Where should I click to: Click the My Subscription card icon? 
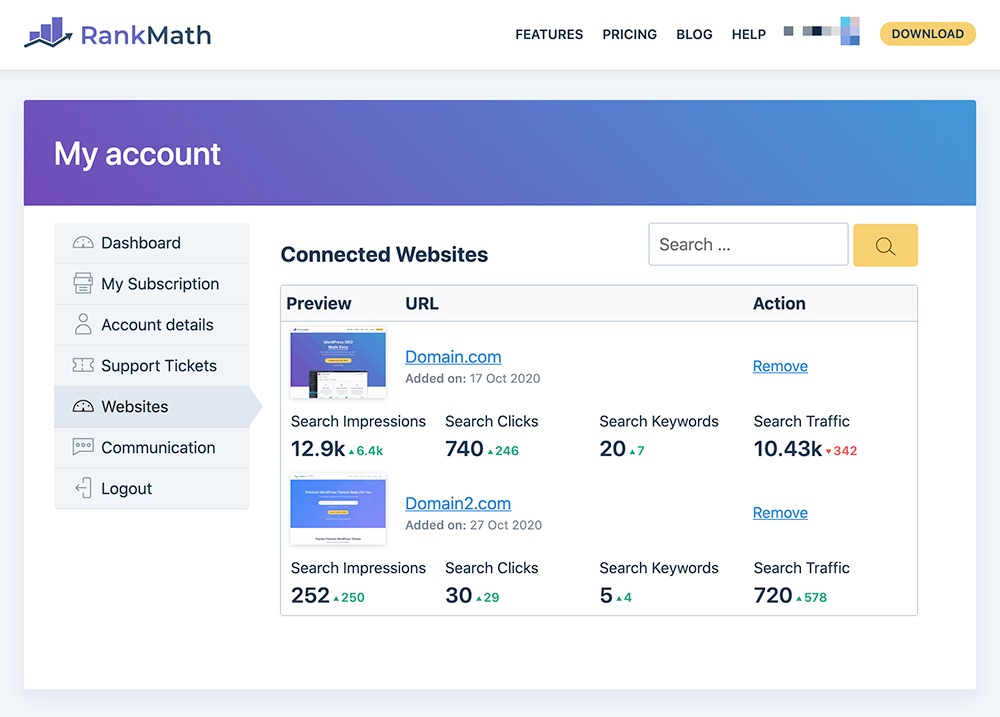click(x=83, y=283)
